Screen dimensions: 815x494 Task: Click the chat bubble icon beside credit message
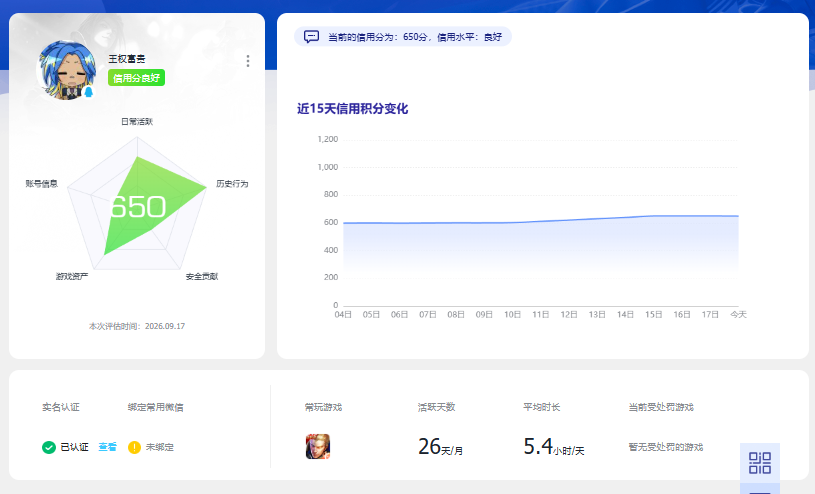coord(311,37)
